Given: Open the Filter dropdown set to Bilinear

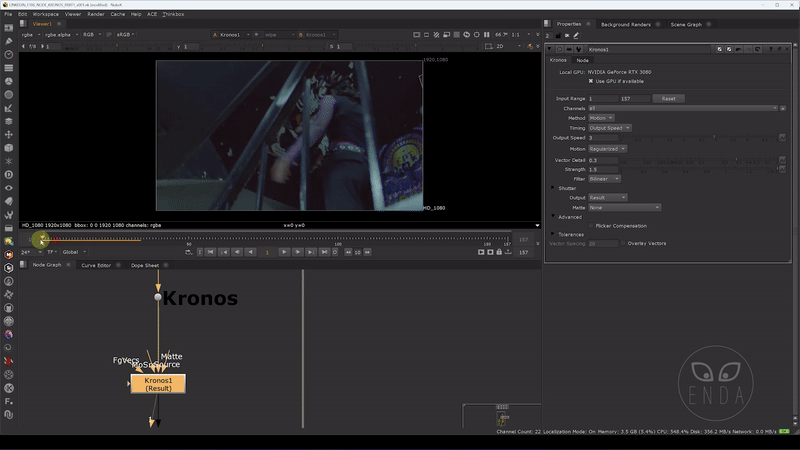Looking at the screenshot, I should click(x=605, y=179).
